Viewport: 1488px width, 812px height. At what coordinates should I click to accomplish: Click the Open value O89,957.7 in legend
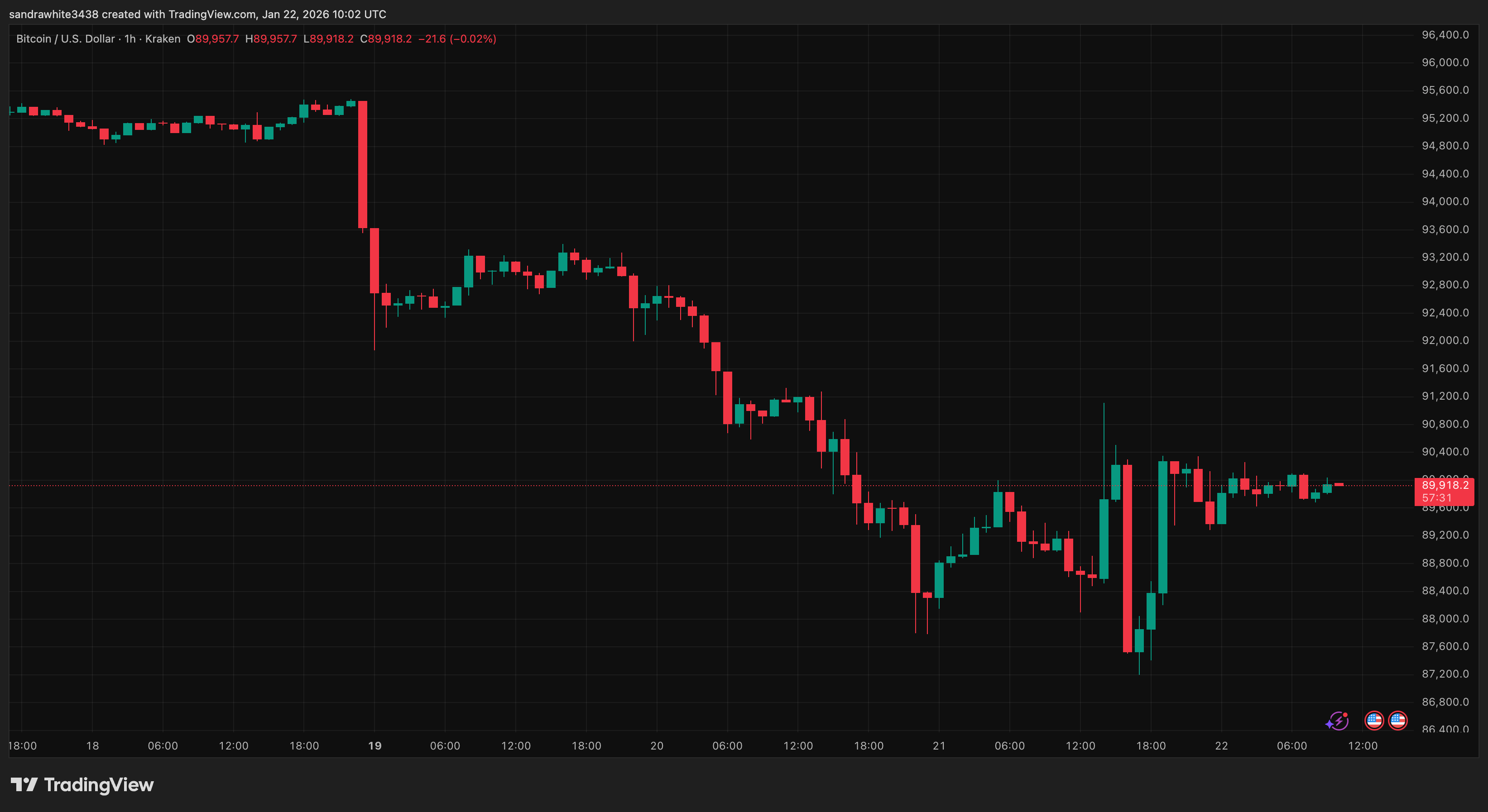click(212, 38)
